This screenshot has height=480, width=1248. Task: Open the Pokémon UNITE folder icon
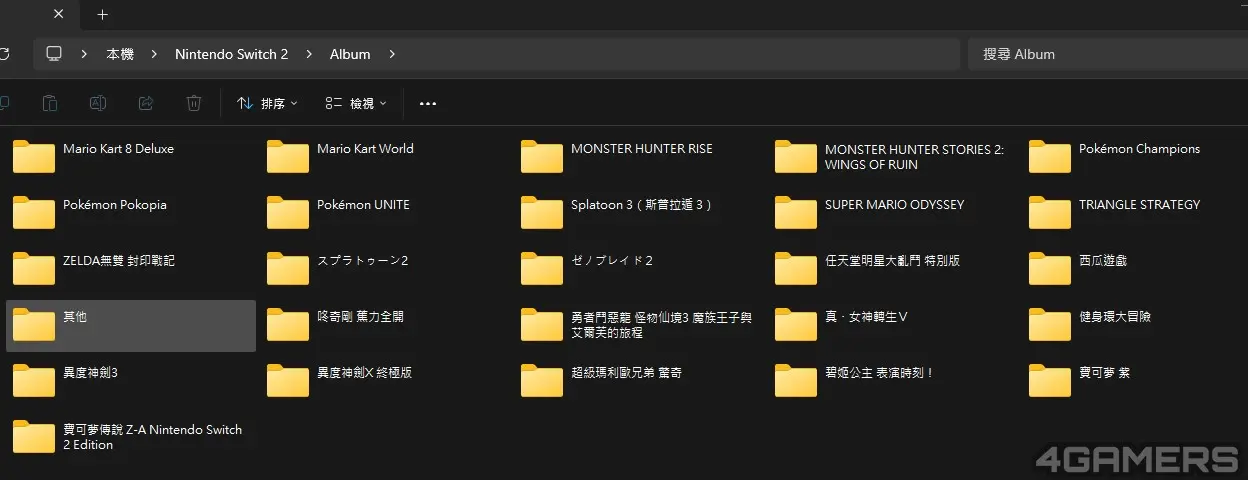(x=288, y=213)
